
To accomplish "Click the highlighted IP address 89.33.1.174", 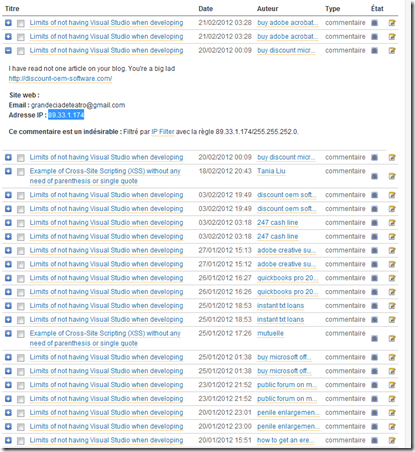I will pyautogui.click(x=66, y=115).
